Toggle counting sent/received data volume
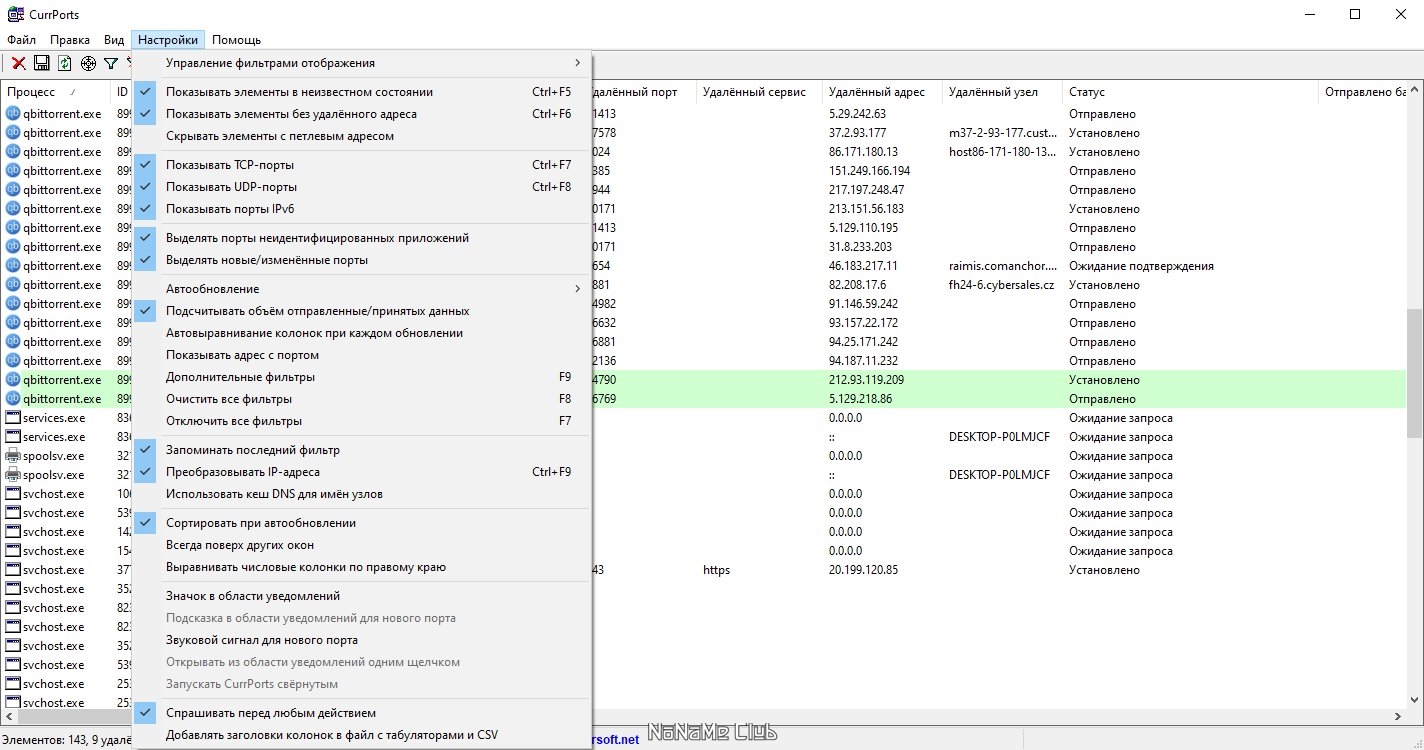The height and width of the screenshot is (750, 1424). click(x=362, y=311)
